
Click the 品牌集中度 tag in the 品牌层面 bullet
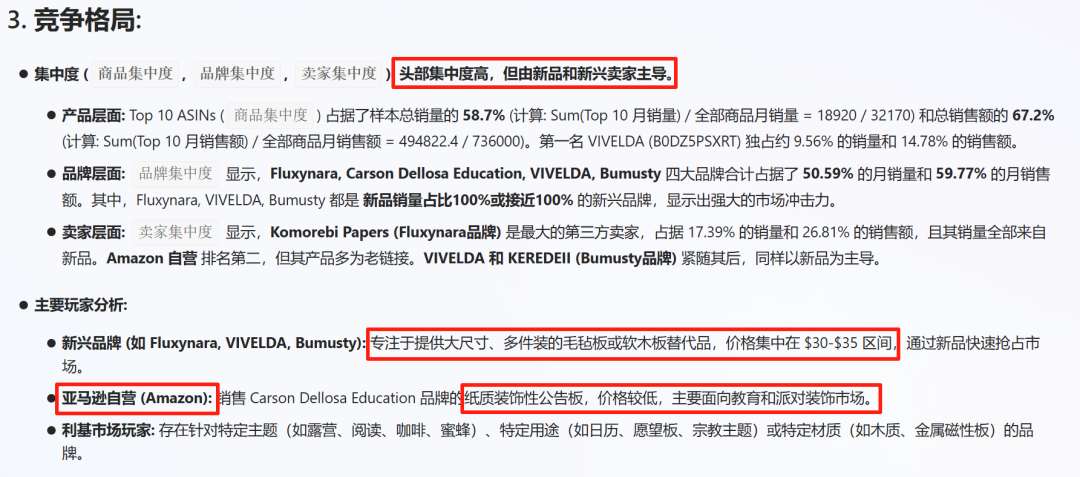click(x=175, y=173)
